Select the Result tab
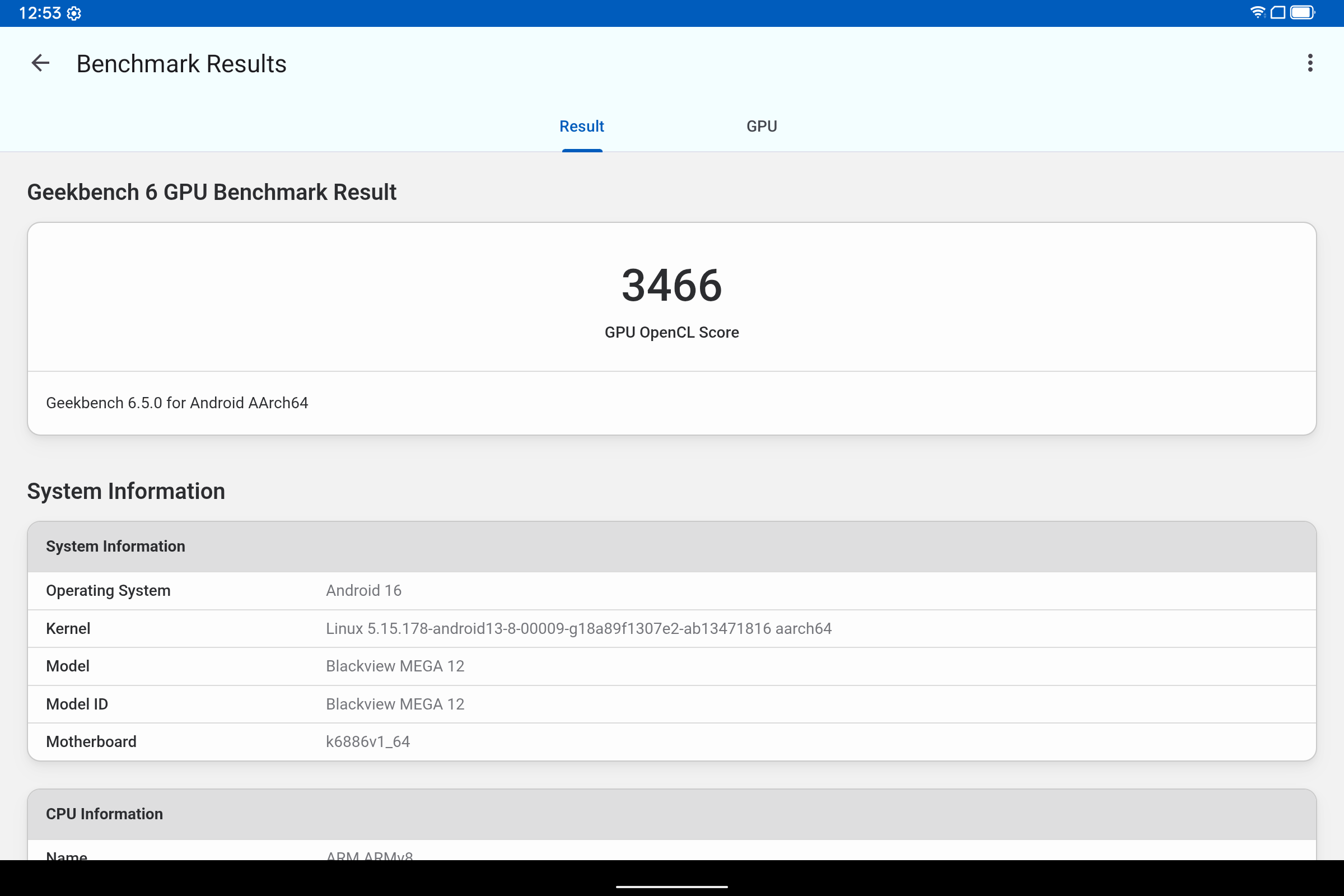 pyautogui.click(x=581, y=127)
